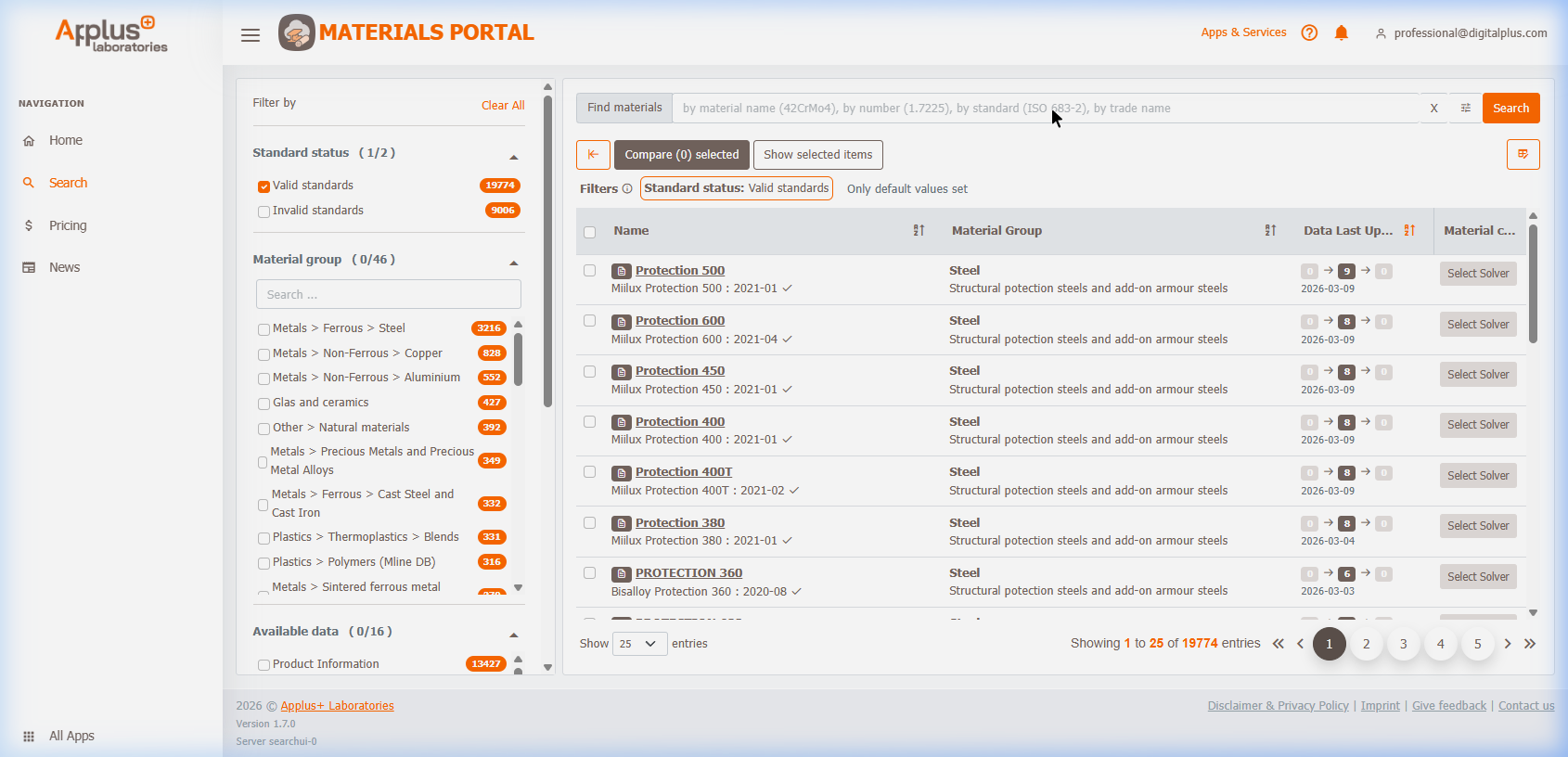
Task: Open advanced search filter settings icon
Action: point(1465,109)
